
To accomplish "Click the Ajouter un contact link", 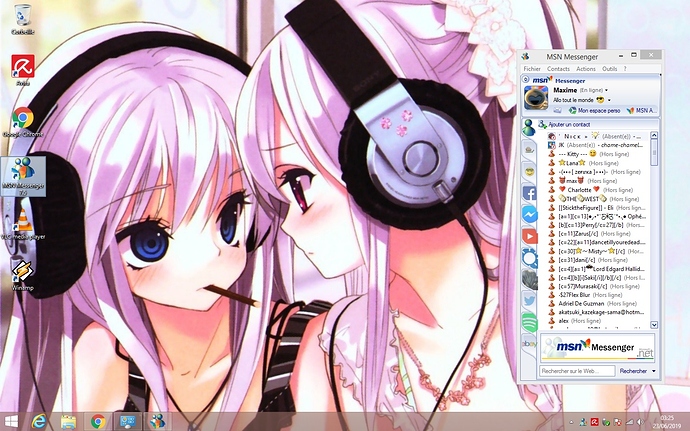I will click(569, 125).
